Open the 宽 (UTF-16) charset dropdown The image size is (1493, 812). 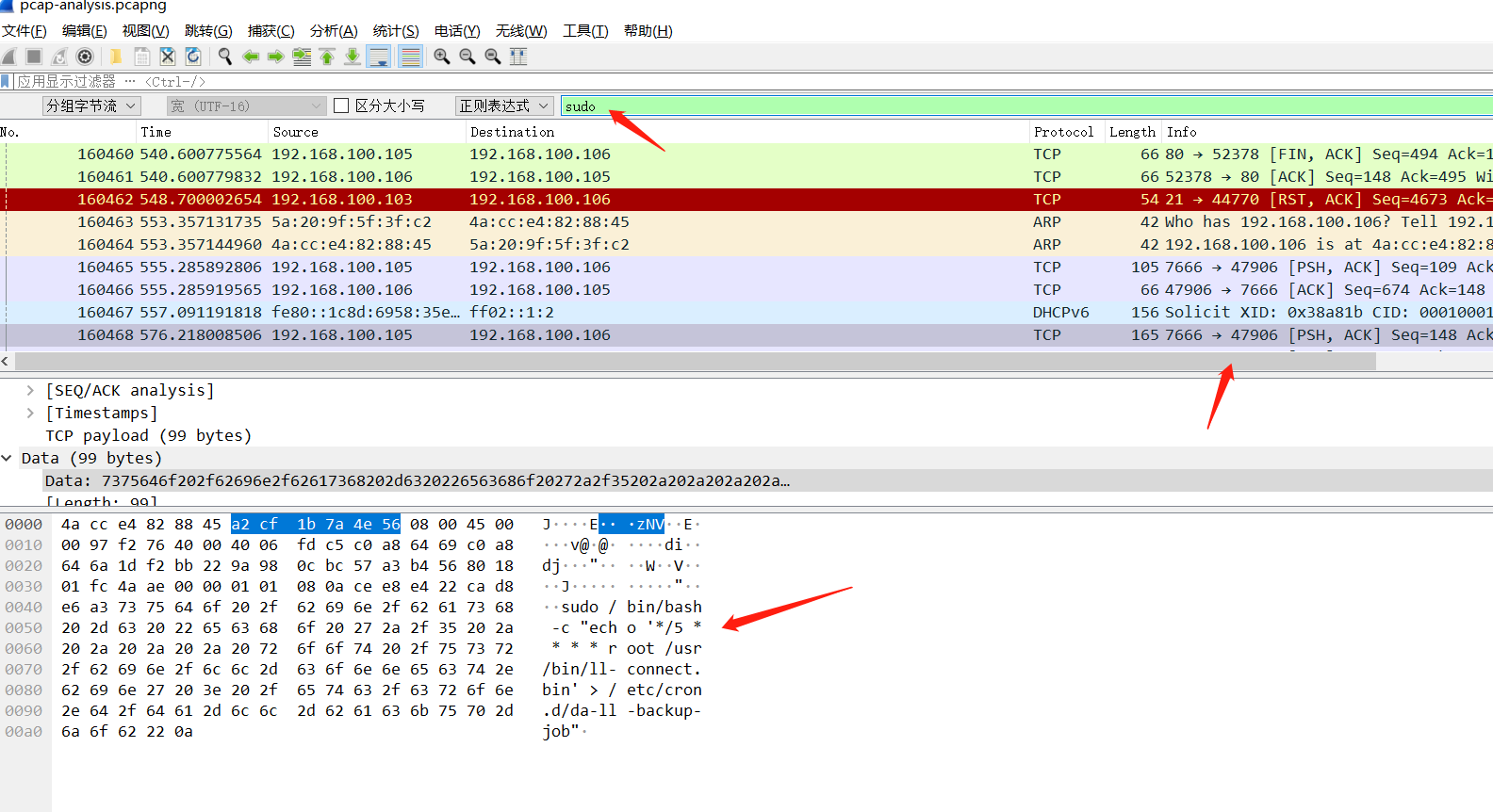point(246,106)
